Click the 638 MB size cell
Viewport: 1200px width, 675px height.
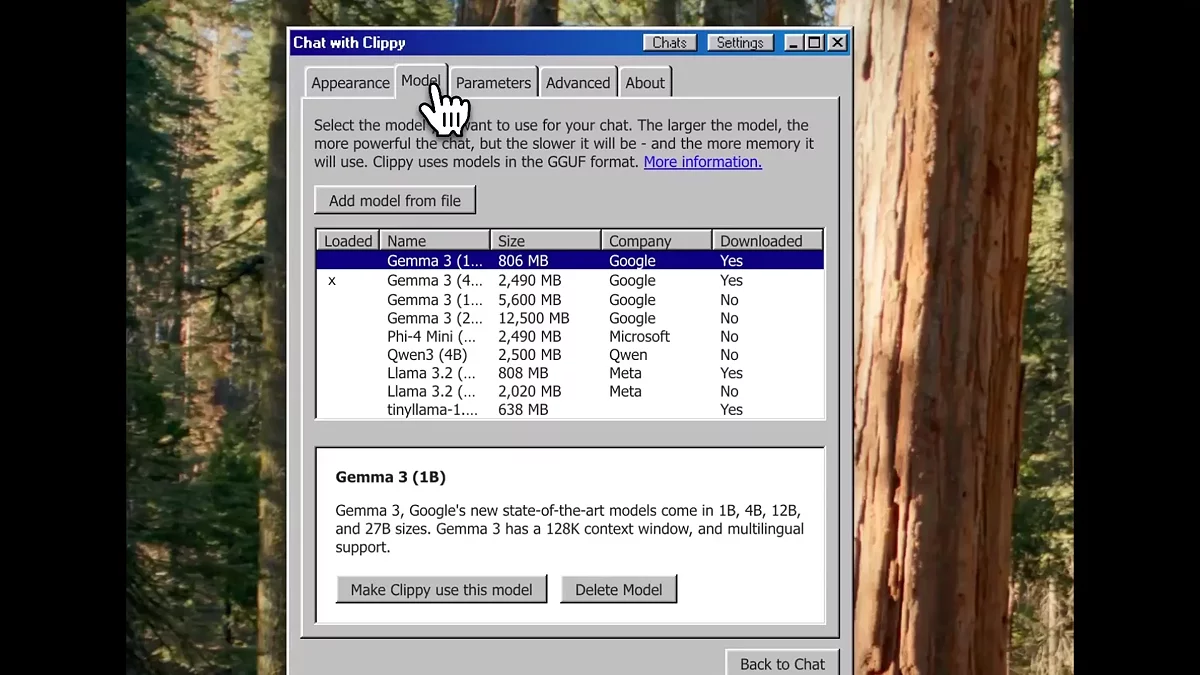(523, 409)
